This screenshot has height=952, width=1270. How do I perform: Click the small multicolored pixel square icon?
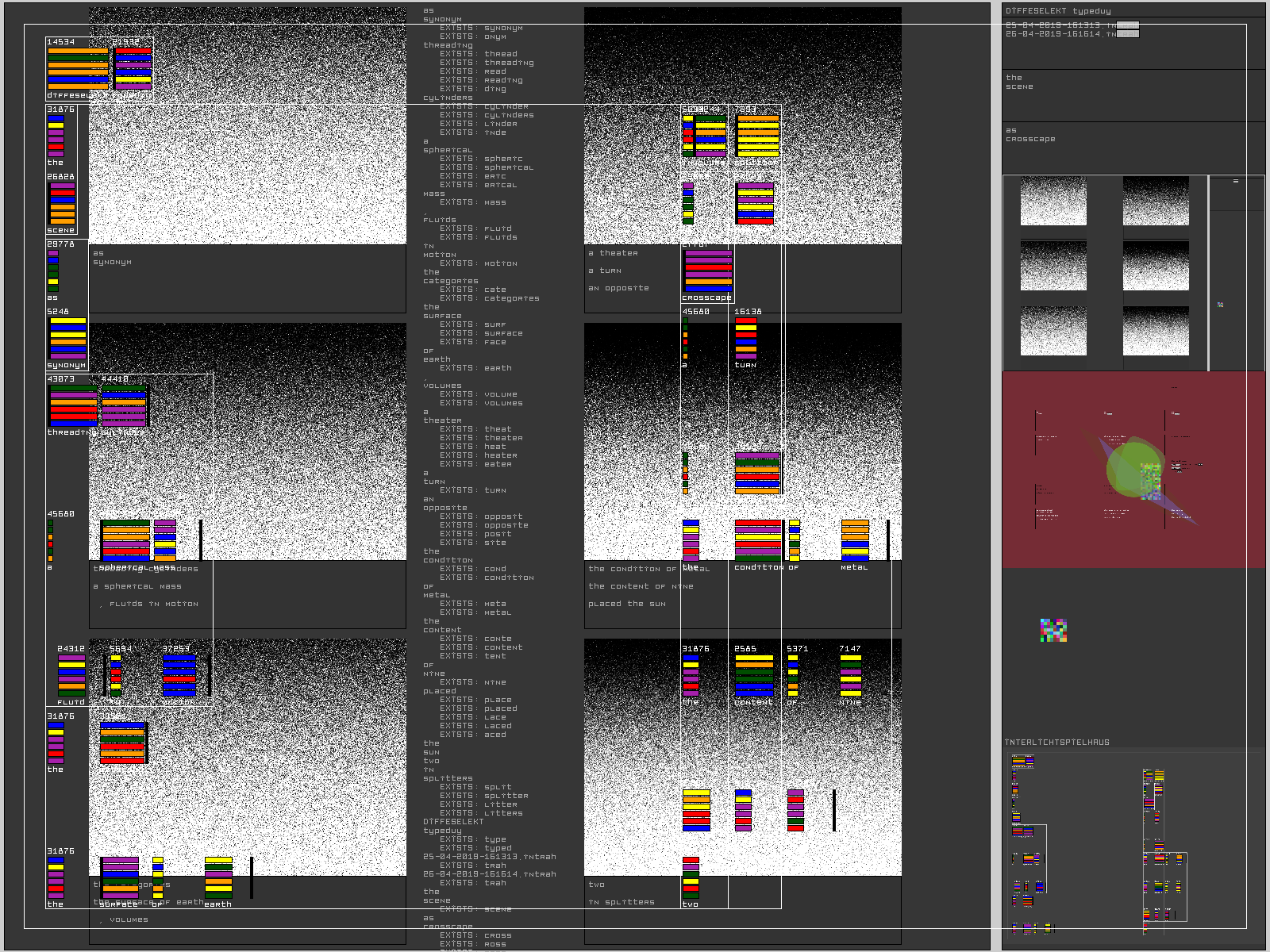pos(1053,631)
